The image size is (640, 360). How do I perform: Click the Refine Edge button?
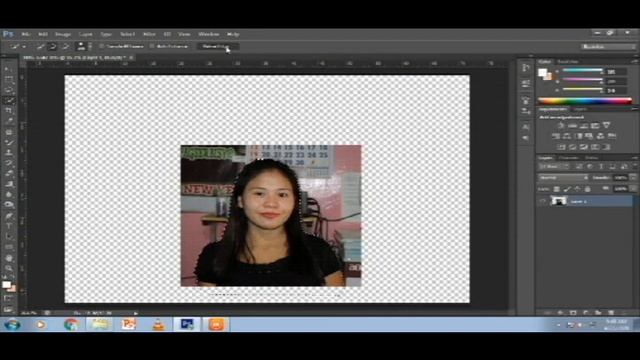click(217, 47)
